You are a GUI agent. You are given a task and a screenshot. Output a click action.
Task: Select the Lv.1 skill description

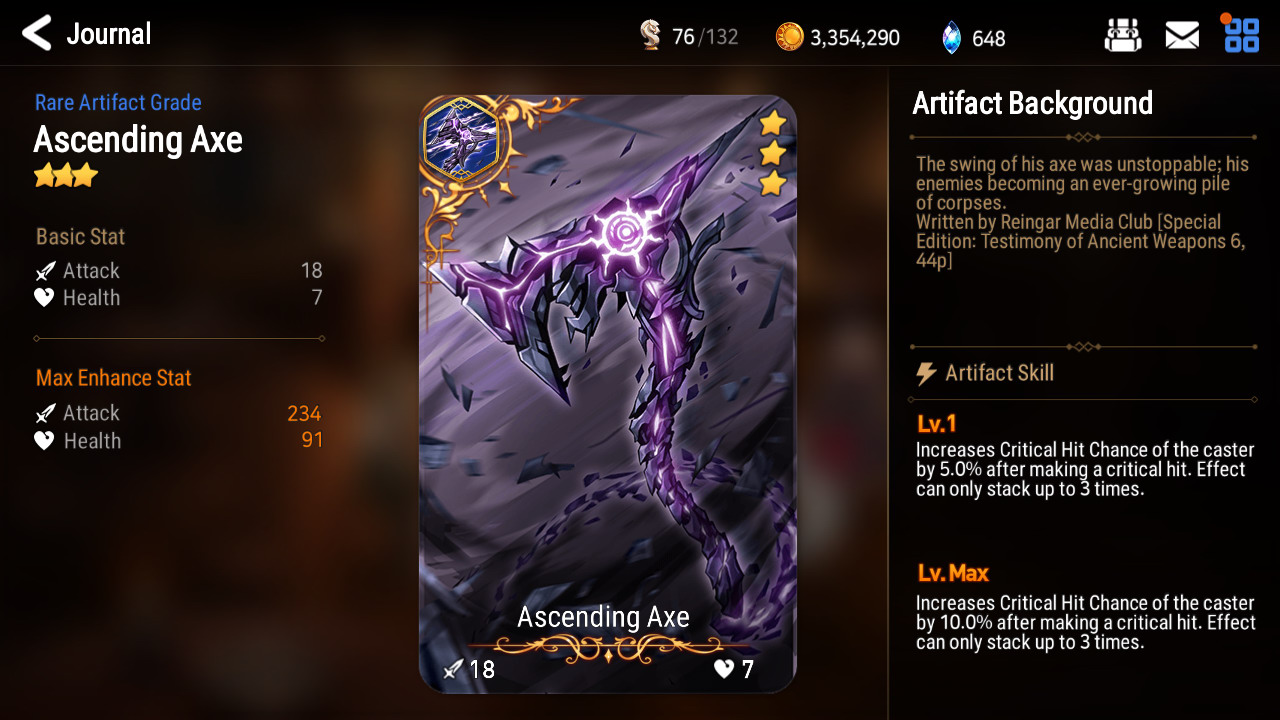(1085, 470)
